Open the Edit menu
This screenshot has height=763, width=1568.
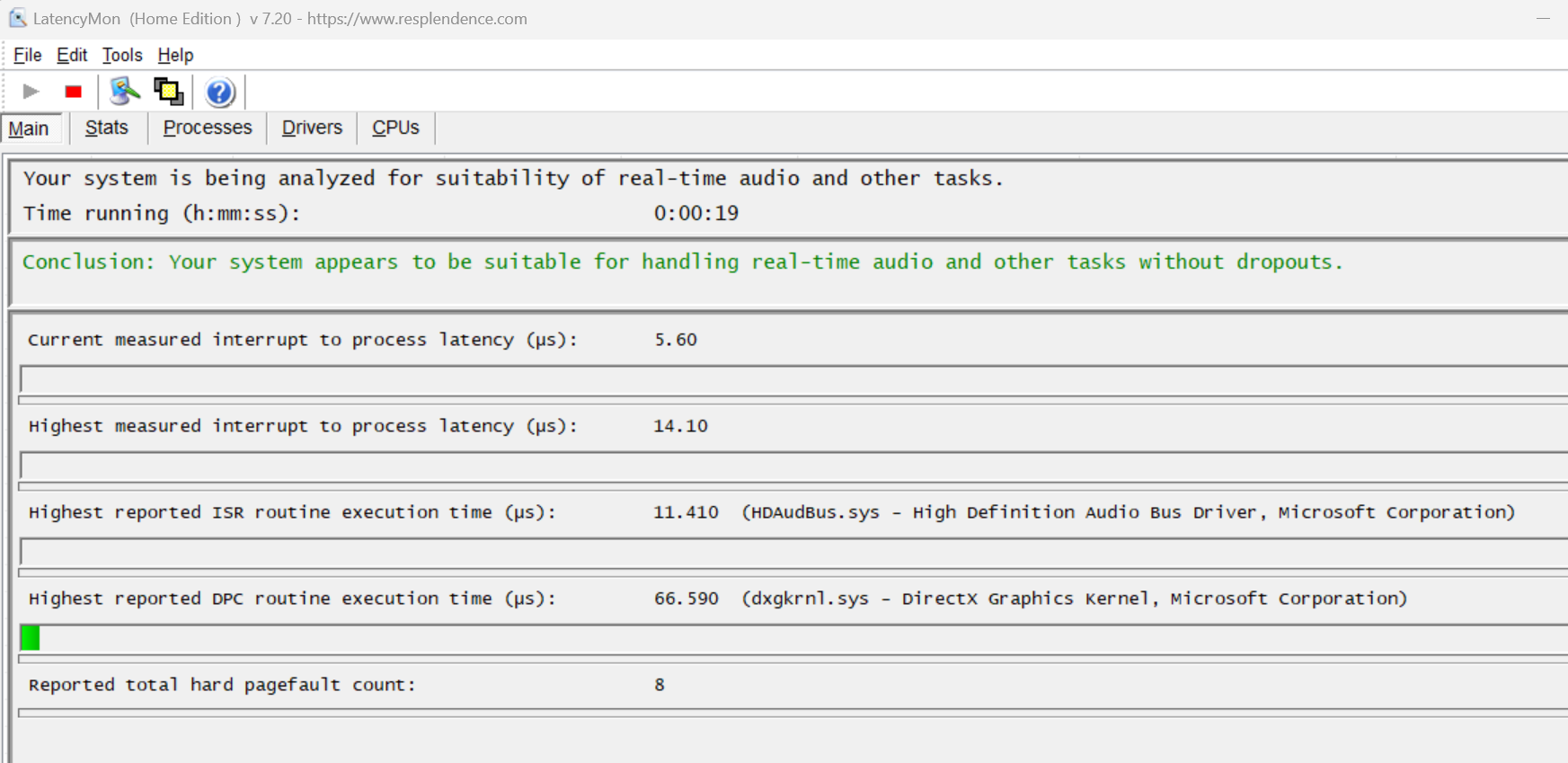pyautogui.click(x=72, y=55)
